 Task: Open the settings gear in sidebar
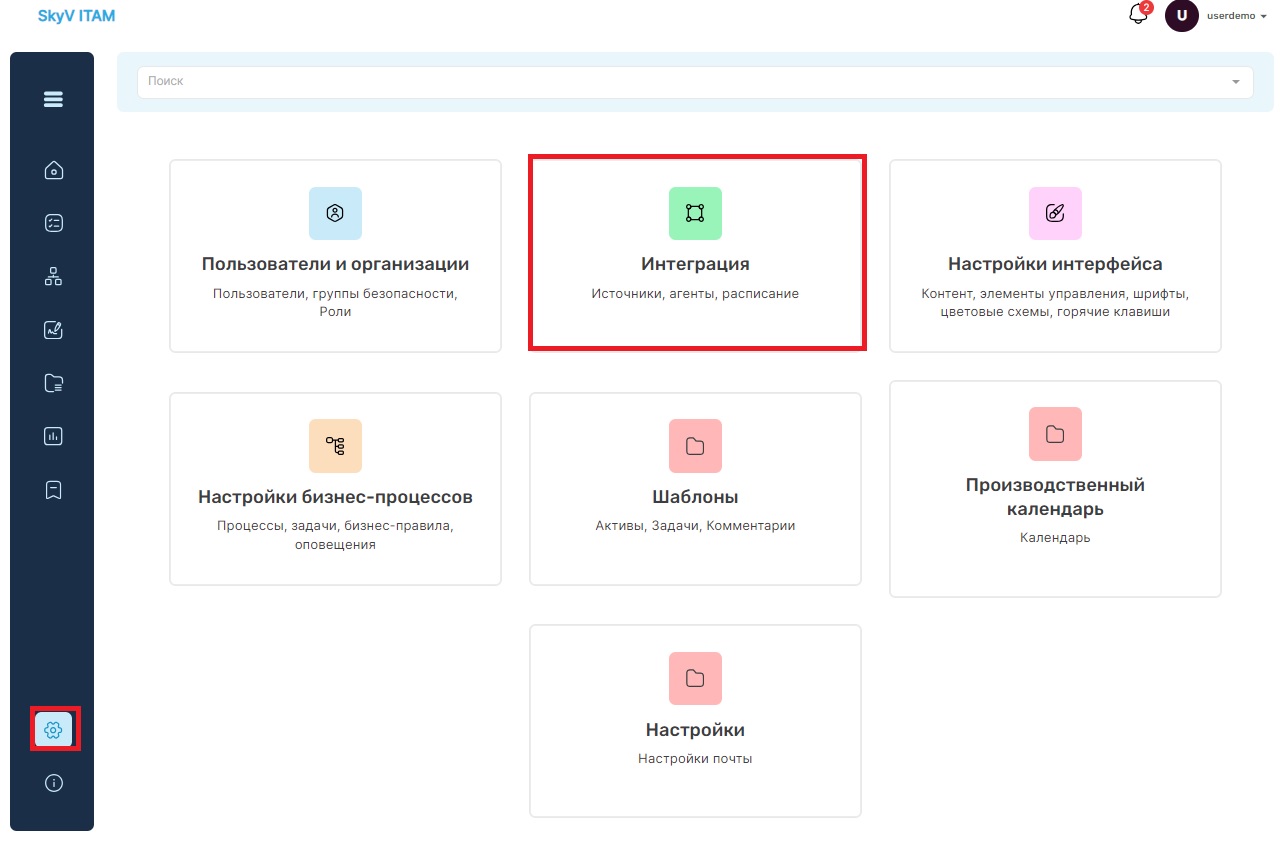(x=54, y=730)
